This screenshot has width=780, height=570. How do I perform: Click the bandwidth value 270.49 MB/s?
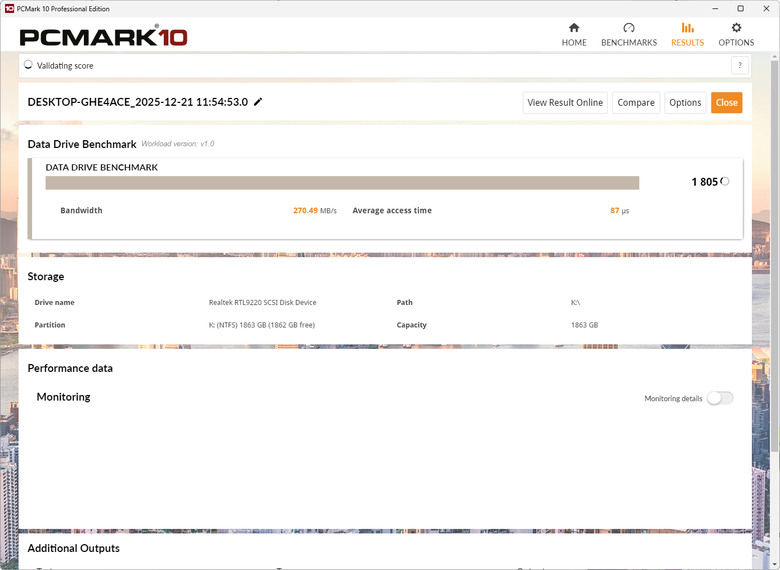tap(315, 210)
